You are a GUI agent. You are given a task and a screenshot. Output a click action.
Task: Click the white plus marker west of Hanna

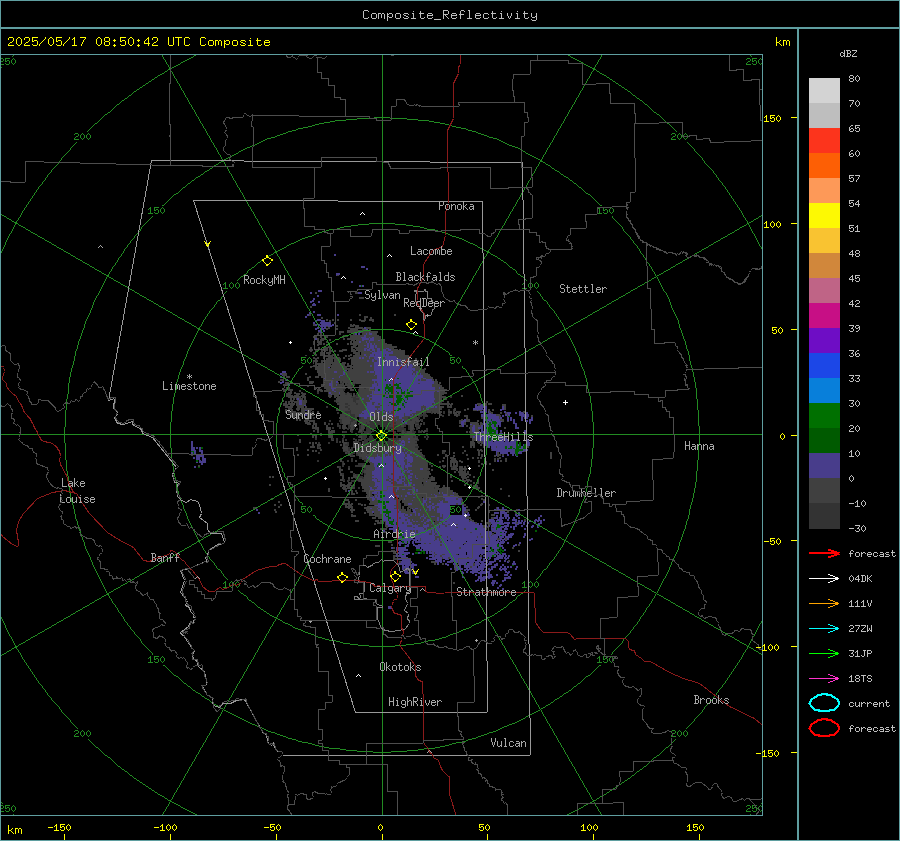pyautogui.click(x=565, y=402)
